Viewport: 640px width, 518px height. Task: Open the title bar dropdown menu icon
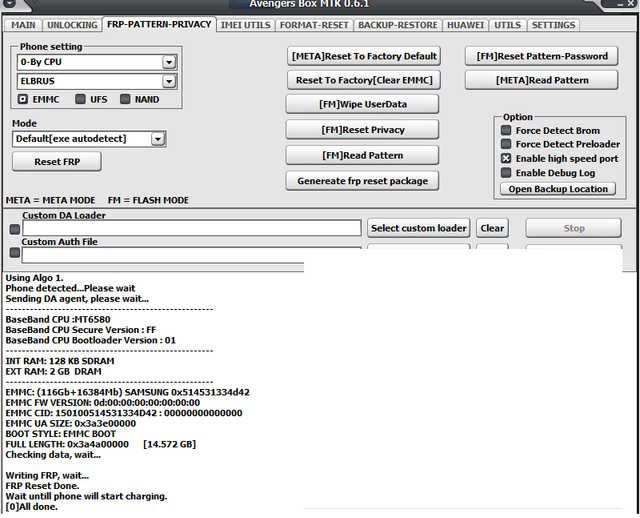click(x=9, y=4)
